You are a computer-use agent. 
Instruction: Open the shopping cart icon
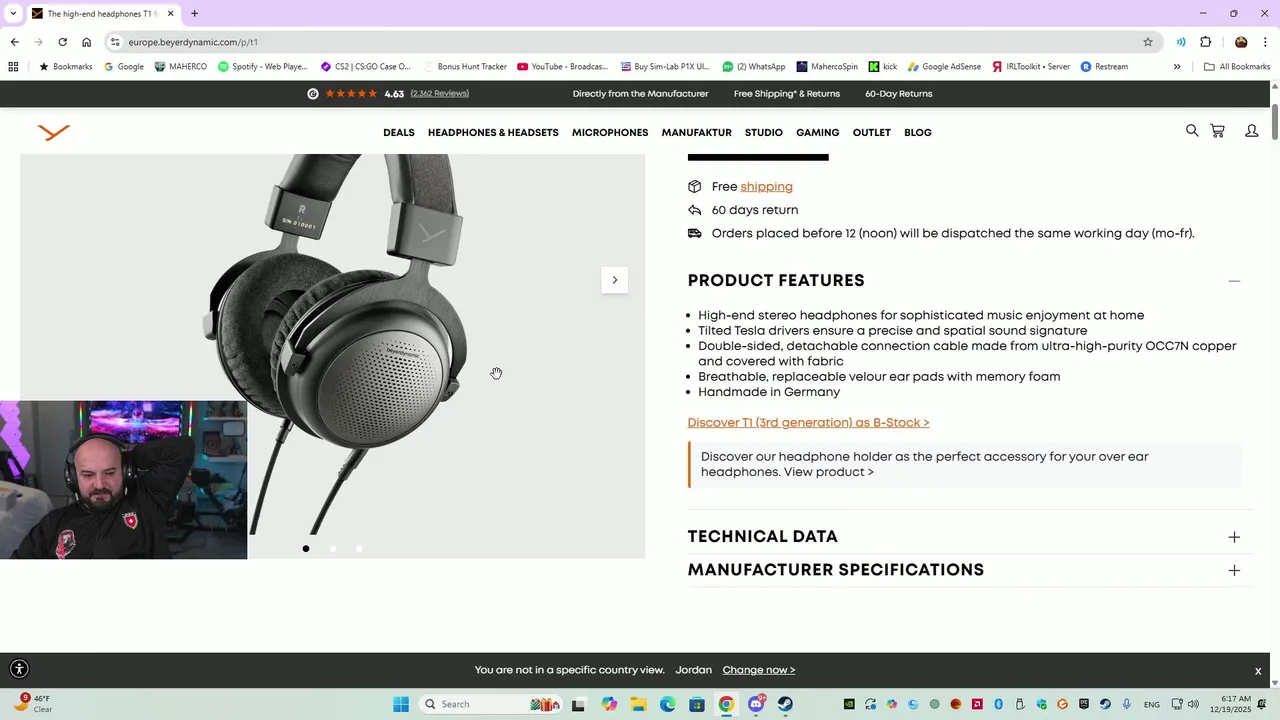[x=1217, y=131]
